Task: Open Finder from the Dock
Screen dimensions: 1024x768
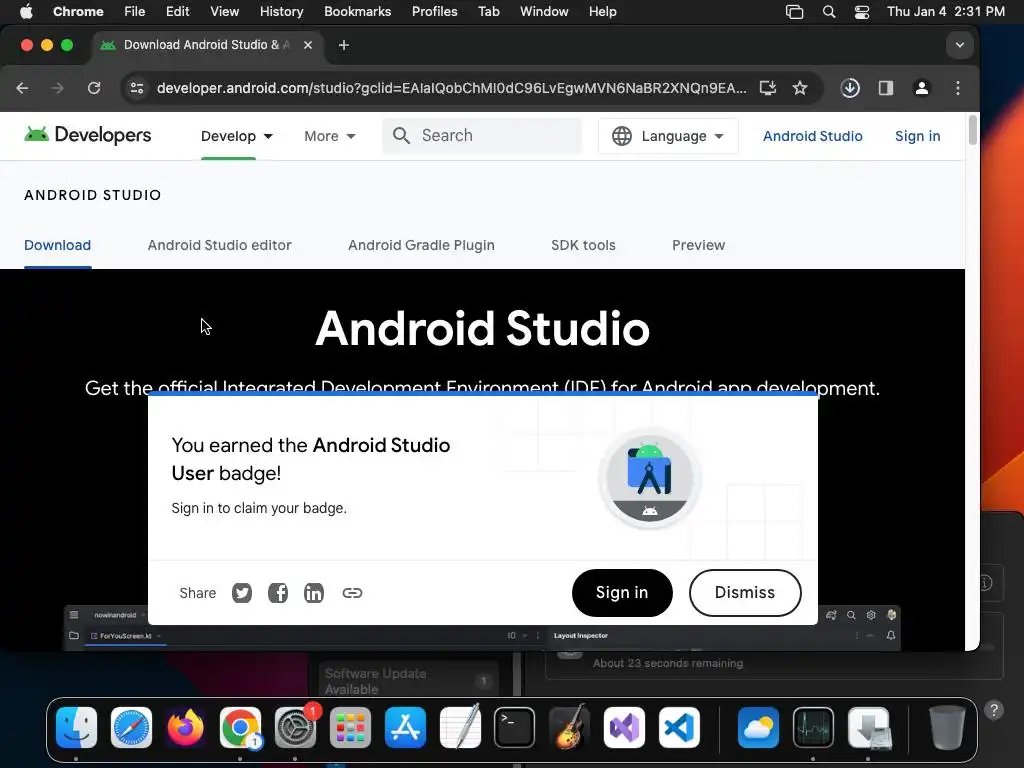Action: pyautogui.click(x=76, y=727)
